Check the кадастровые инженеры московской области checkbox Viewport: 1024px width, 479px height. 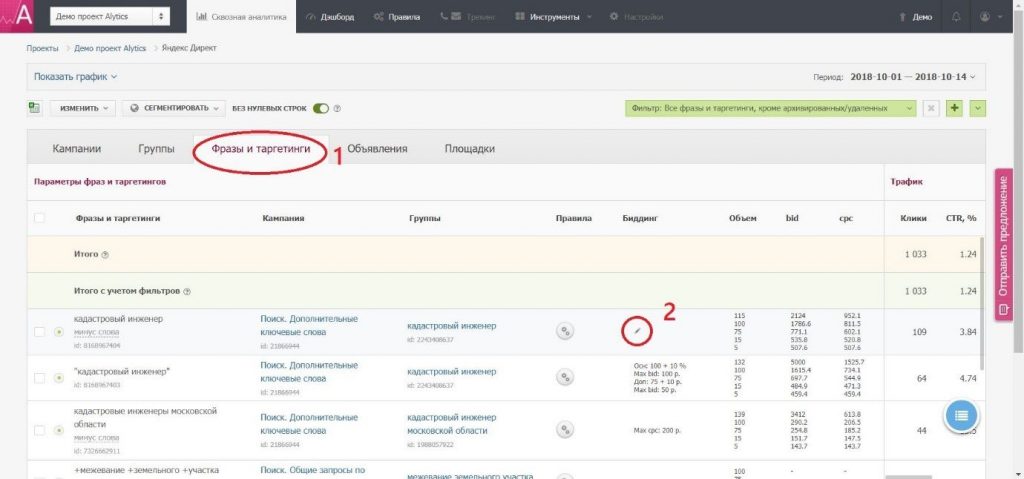39,431
